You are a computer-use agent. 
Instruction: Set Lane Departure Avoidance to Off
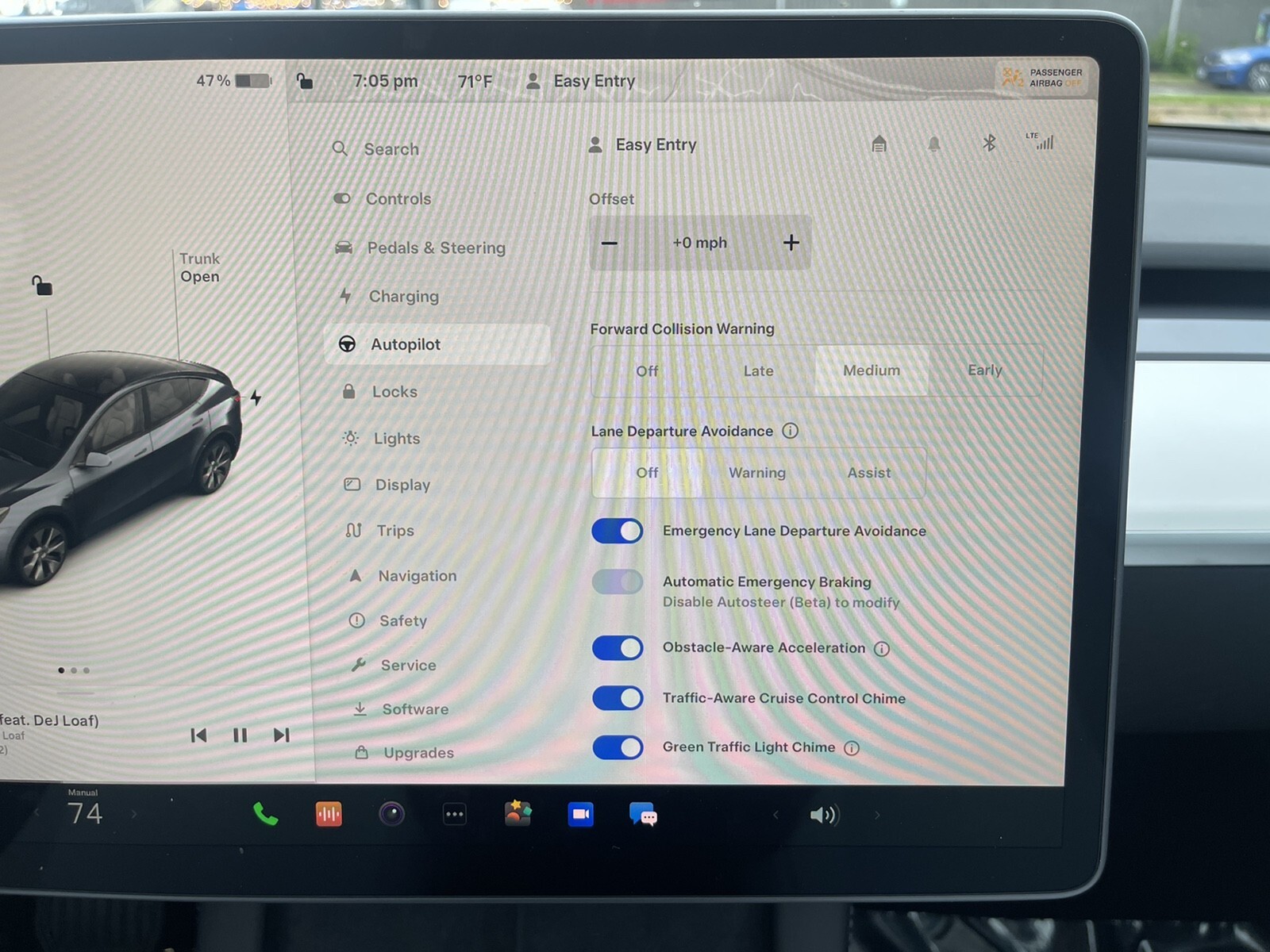[x=647, y=473]
